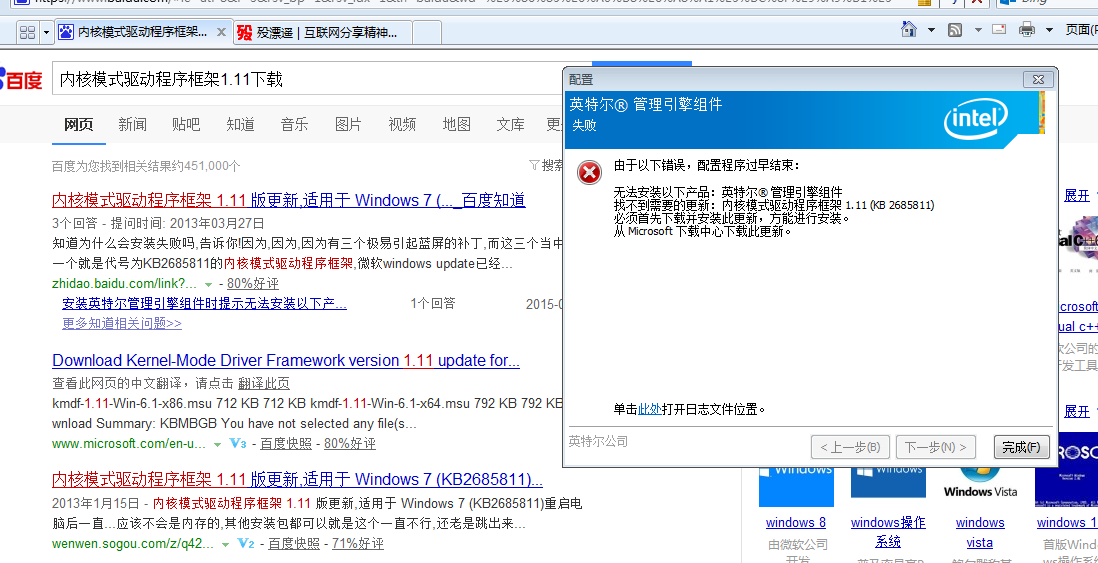1098x563 pixels.
Task: Open the 页面 (Page) menu
Action: point(1081,30)
